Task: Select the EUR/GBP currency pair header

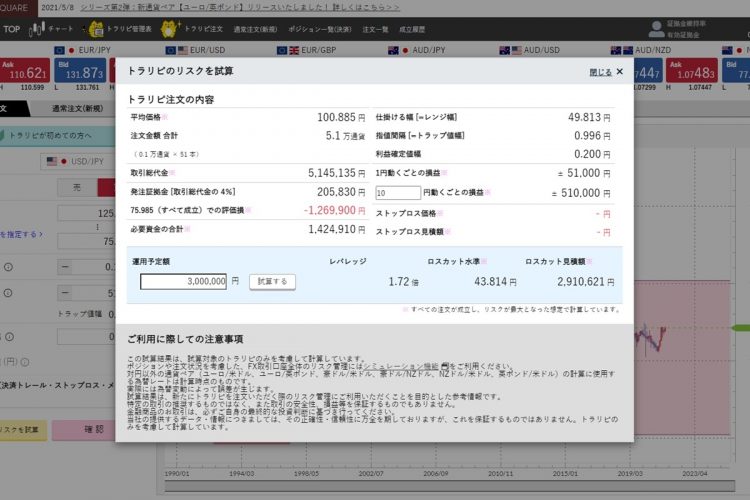Action: [x=306, y=50]
